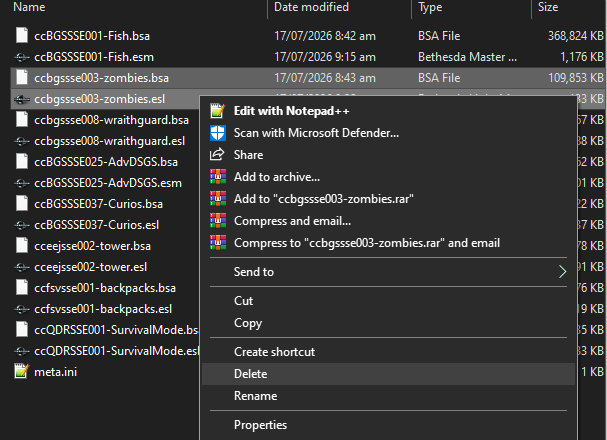This screenshot has width=607, height=440.
Task: Select file name ccfsvsse001-backpacks.esl
Action: coord(103,309)
